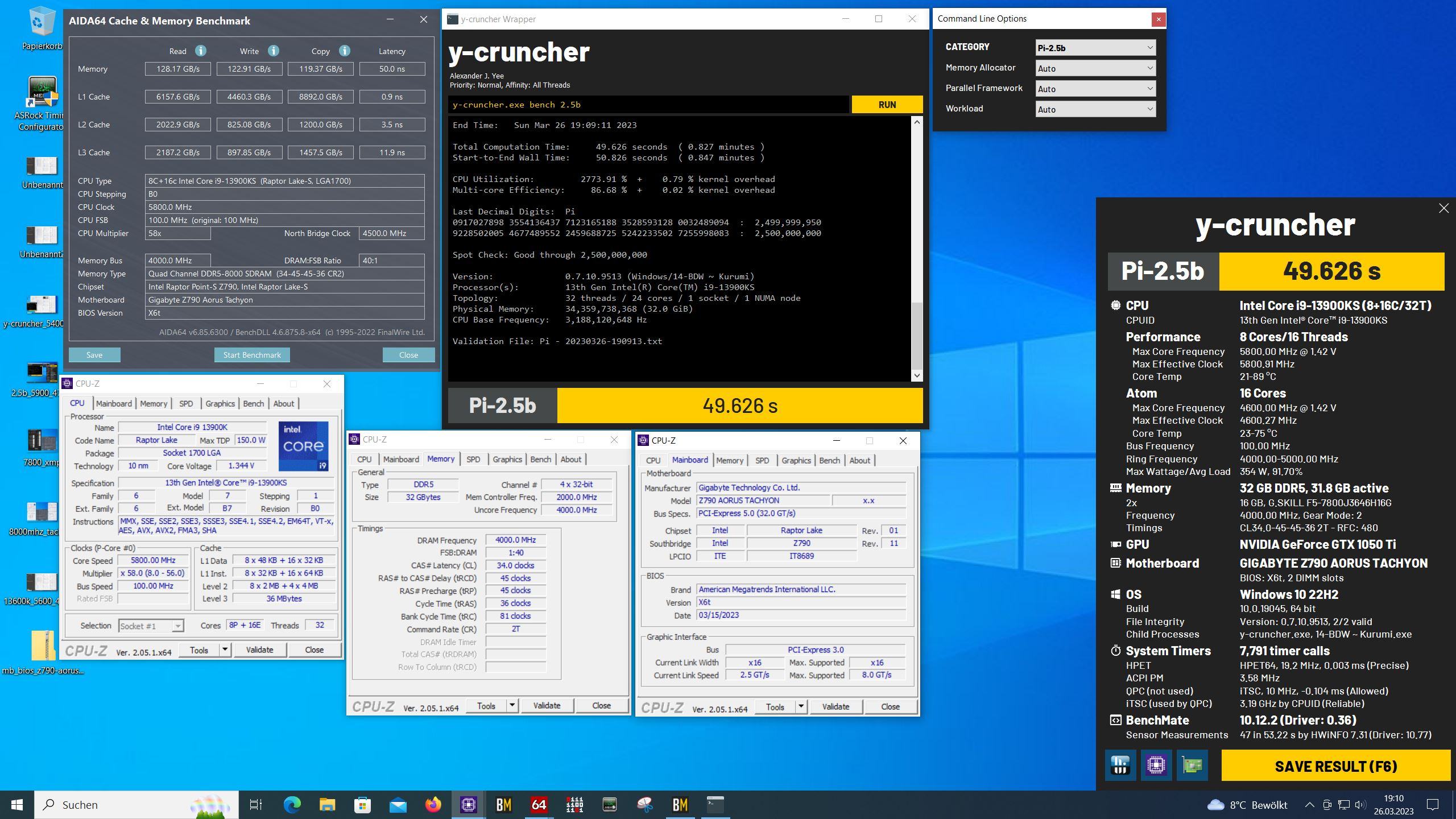Close the BenchMate y-cruncher result panel
The height and width of the screenshot is (819, 1456).
pos(1443,208)
